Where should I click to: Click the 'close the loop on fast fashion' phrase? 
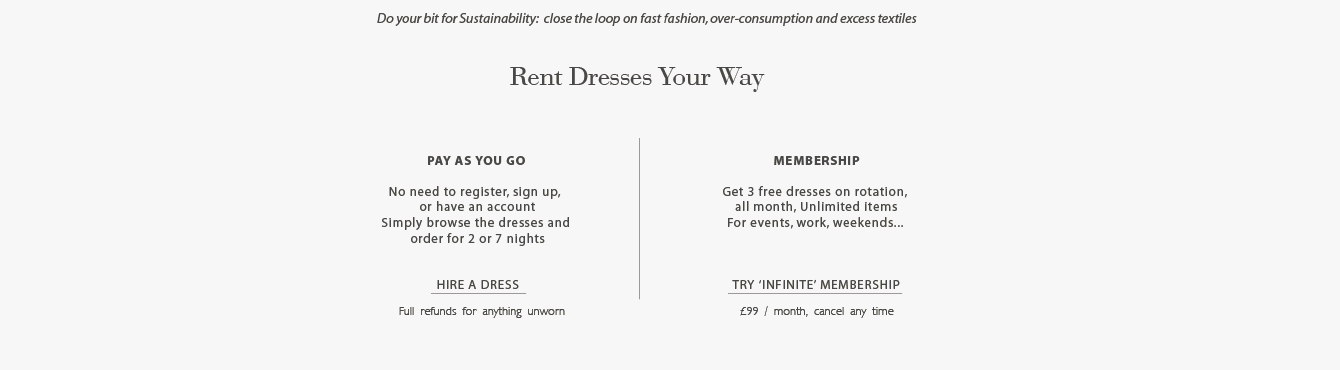[x=625, y=19]
